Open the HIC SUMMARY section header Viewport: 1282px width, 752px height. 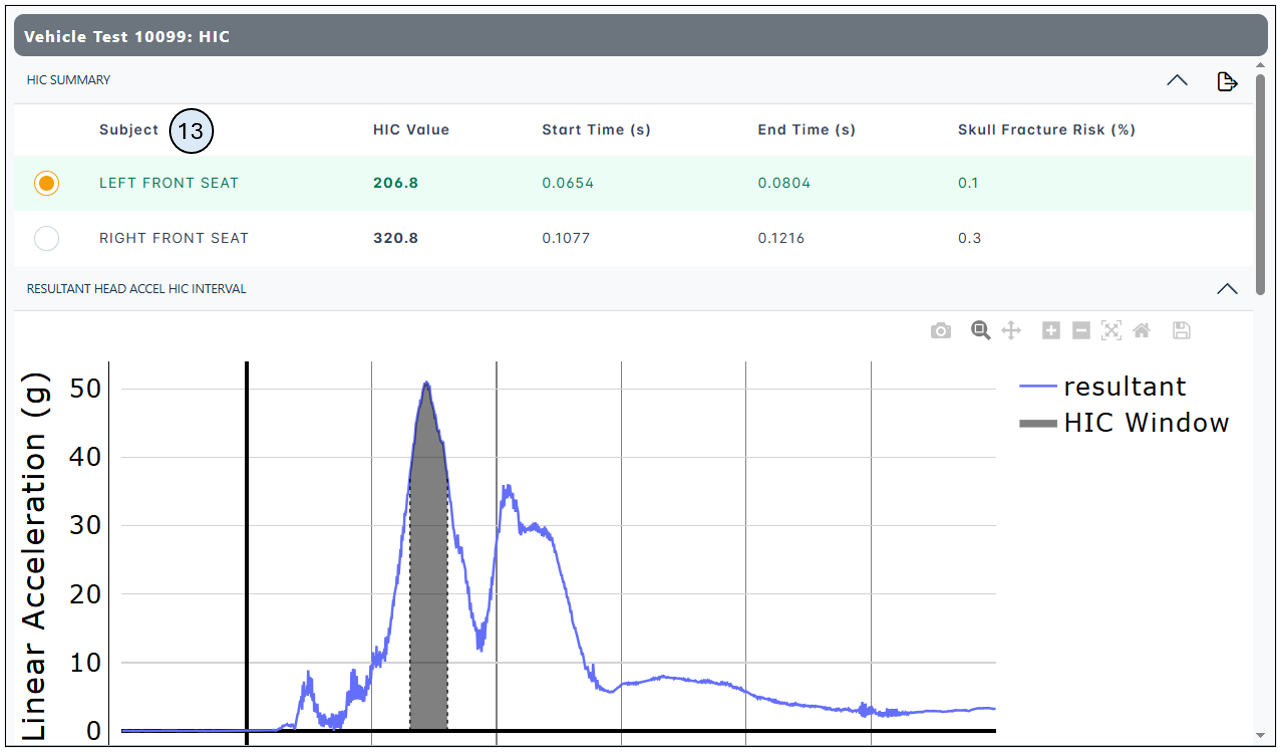(68, 80)
